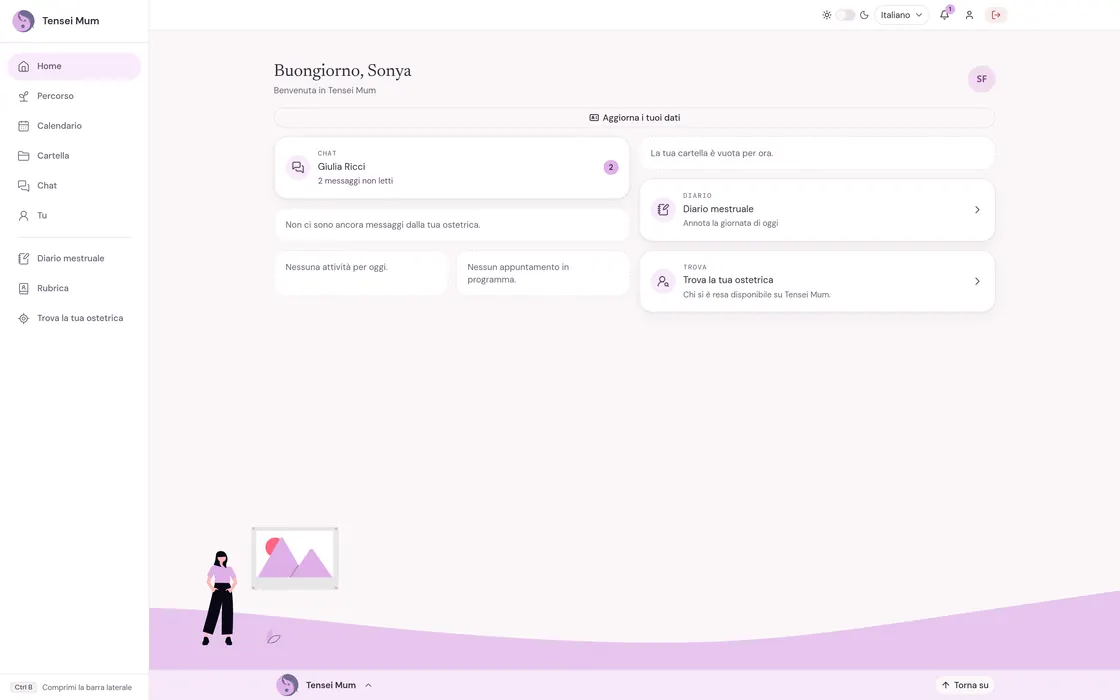Click the Home house icon

coord(24,66)
